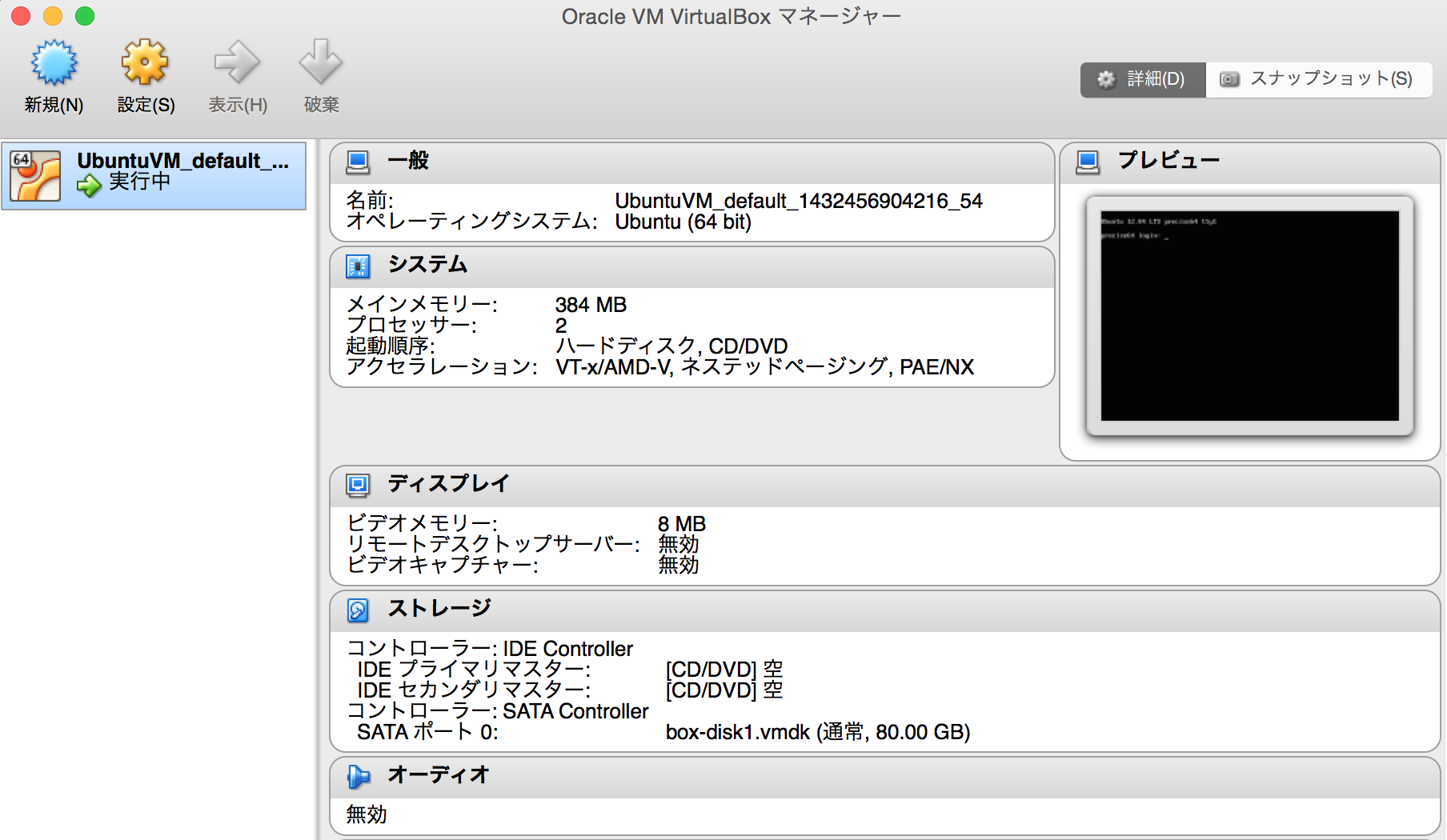Viewport: 1447px width, 840px height.
Task: Click the Preview (プレビュー) section icon
Action: tap(1088, 162)
